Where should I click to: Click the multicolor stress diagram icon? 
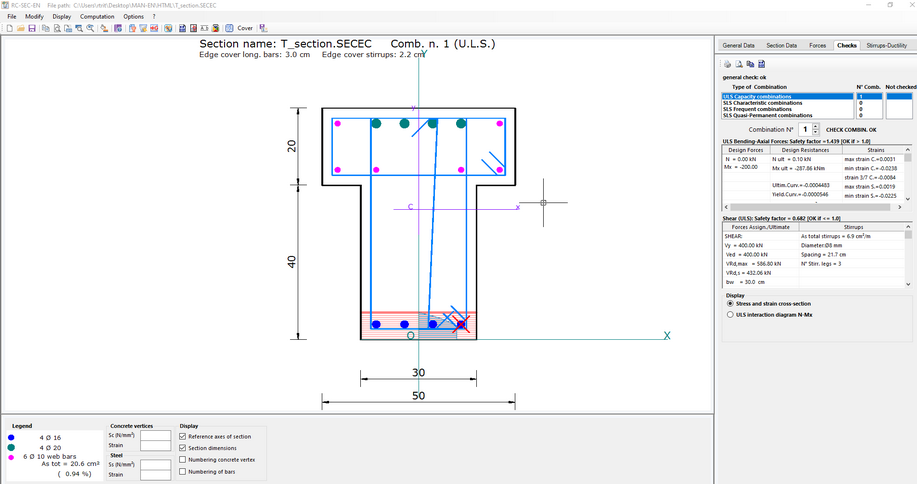click(x=215, y=28)
